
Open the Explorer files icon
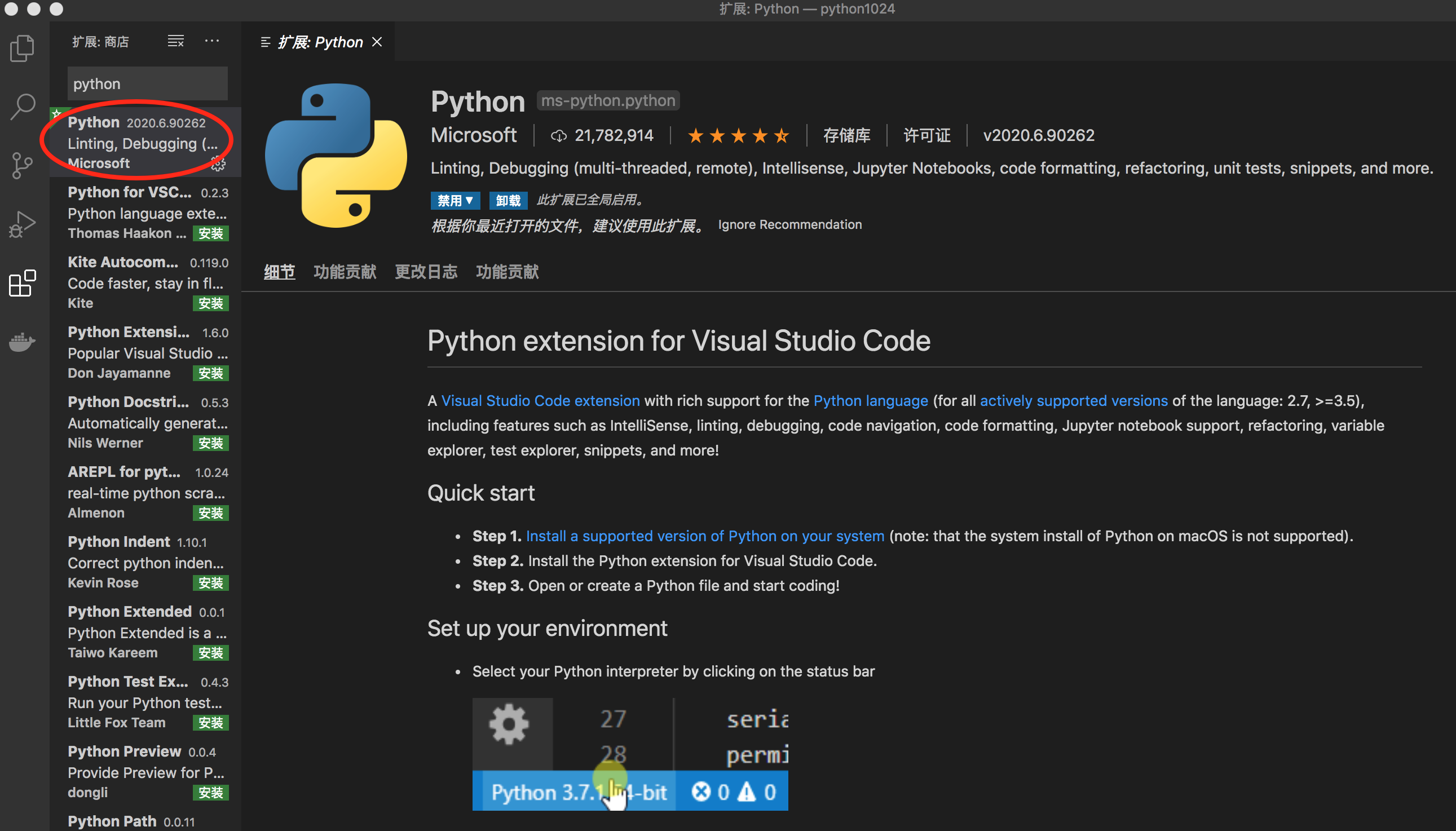coord(22,48)
